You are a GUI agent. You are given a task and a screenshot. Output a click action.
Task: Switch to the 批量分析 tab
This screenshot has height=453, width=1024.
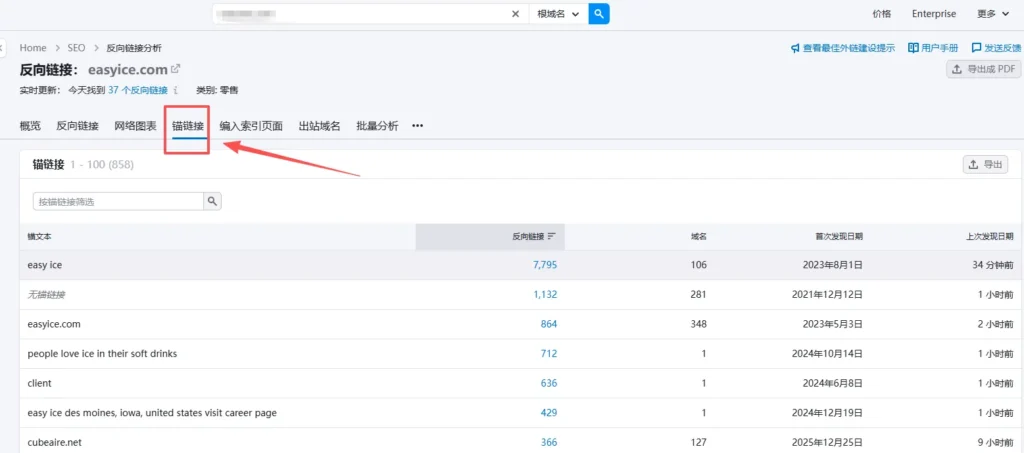pos(377,126)
